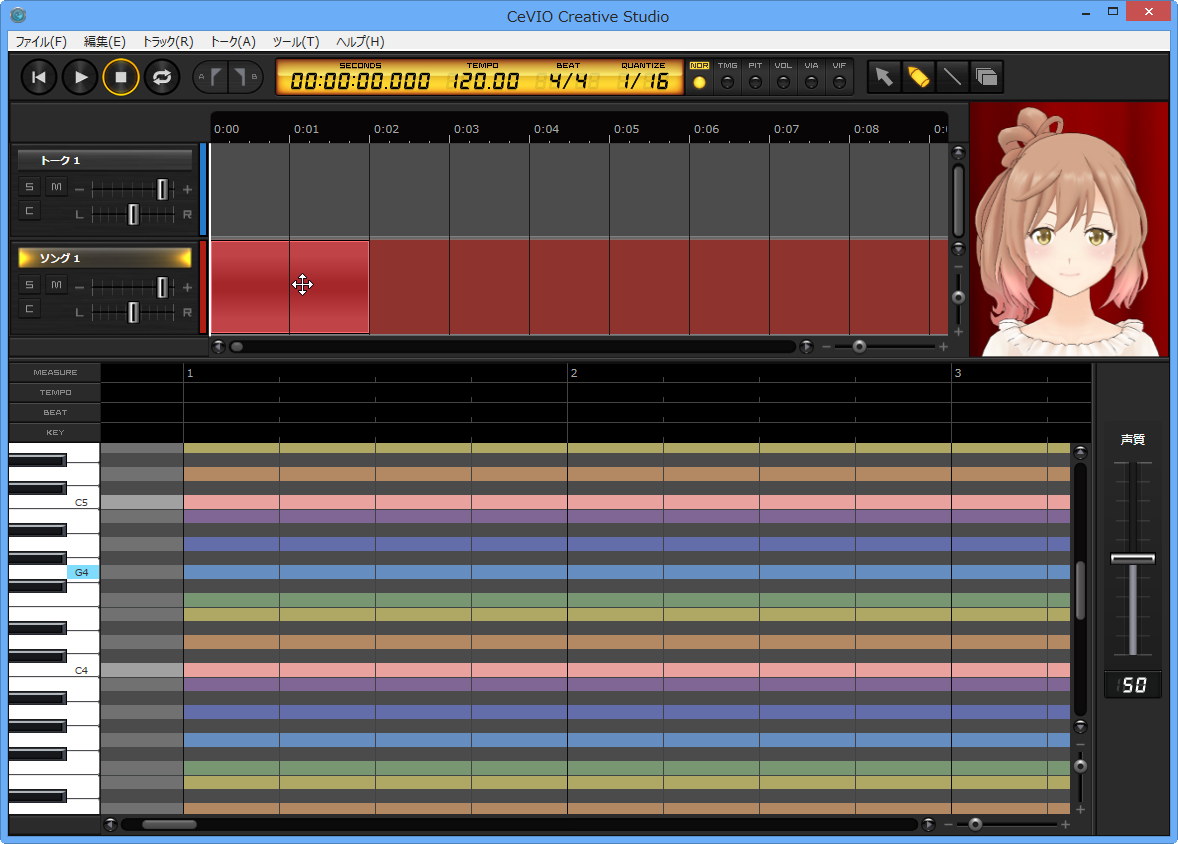Switch to PIT edit mode

(755, 77)
